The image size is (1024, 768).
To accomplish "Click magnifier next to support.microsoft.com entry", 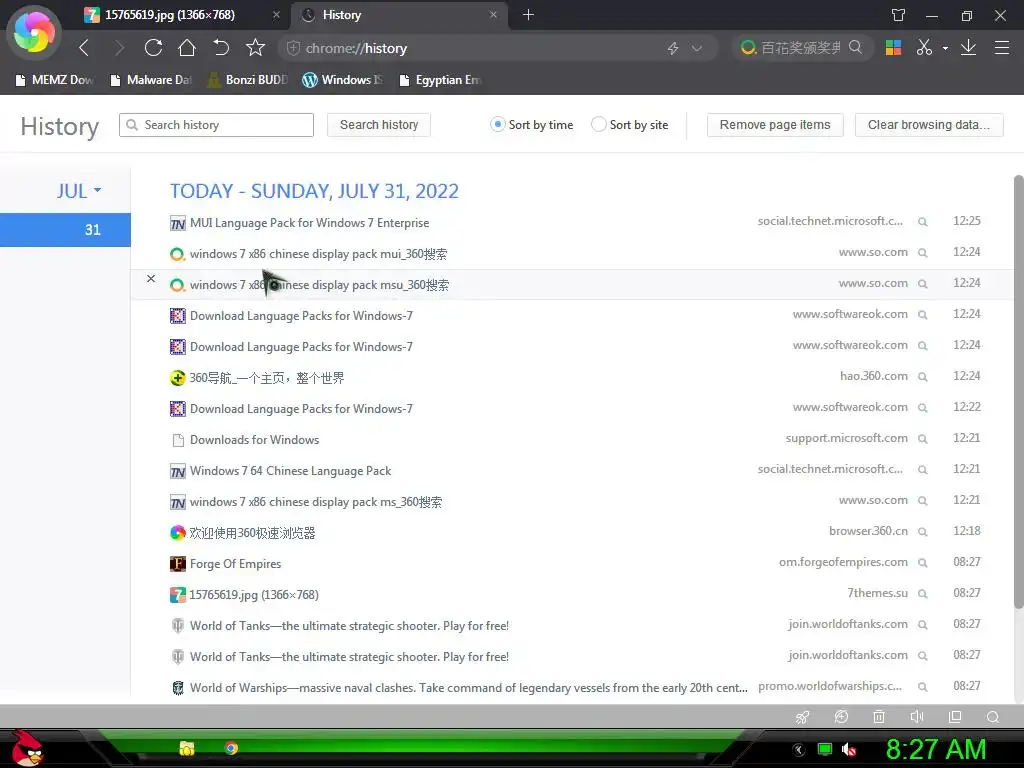I will [923, 439].
